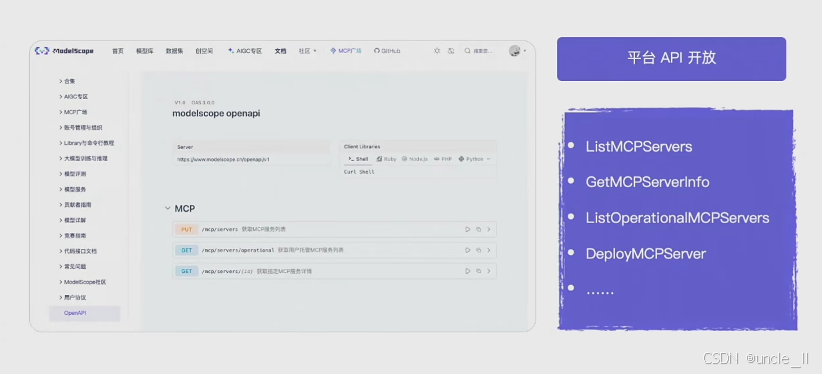Open the 社区 dropdown menu

tap(308, 51)
